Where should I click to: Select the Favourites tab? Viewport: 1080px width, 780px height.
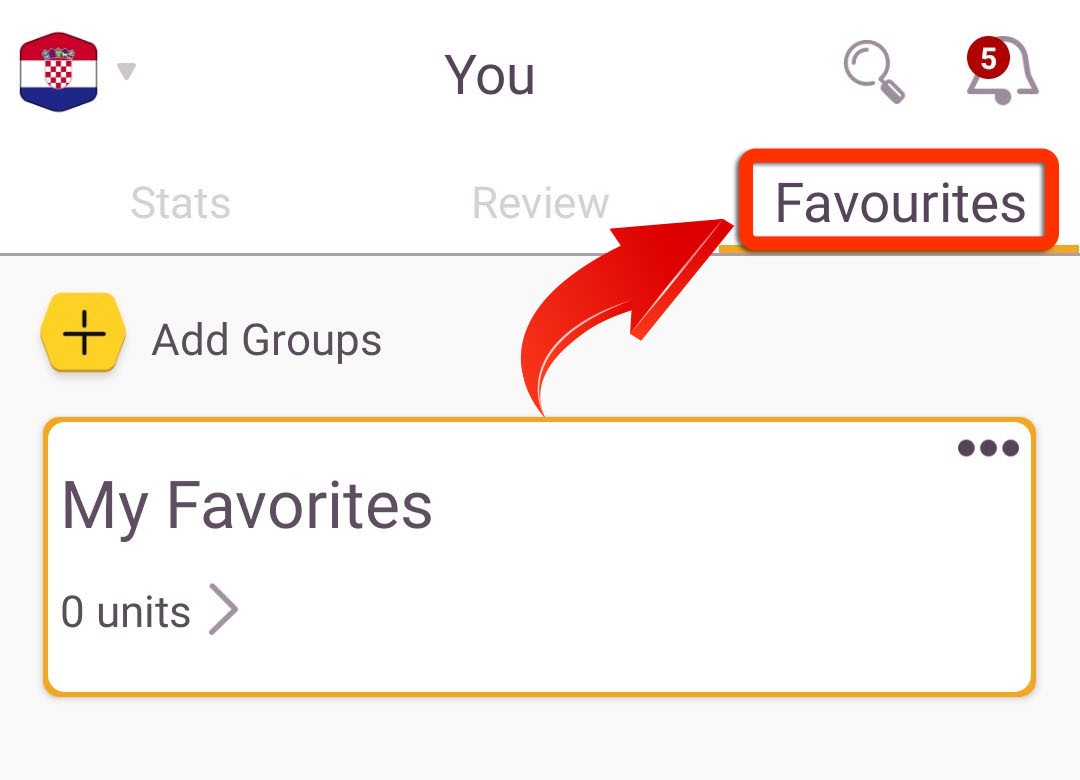[x=900, y=203]
